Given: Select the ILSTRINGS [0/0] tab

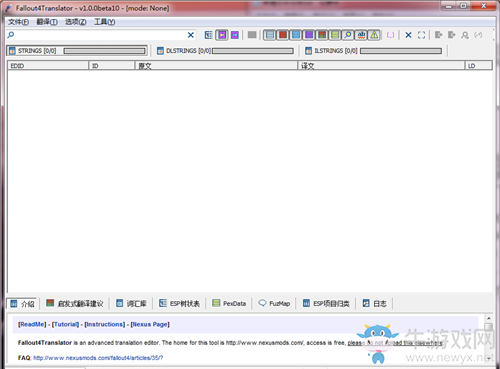Looking at the screenshot, I should pos(374,51).
